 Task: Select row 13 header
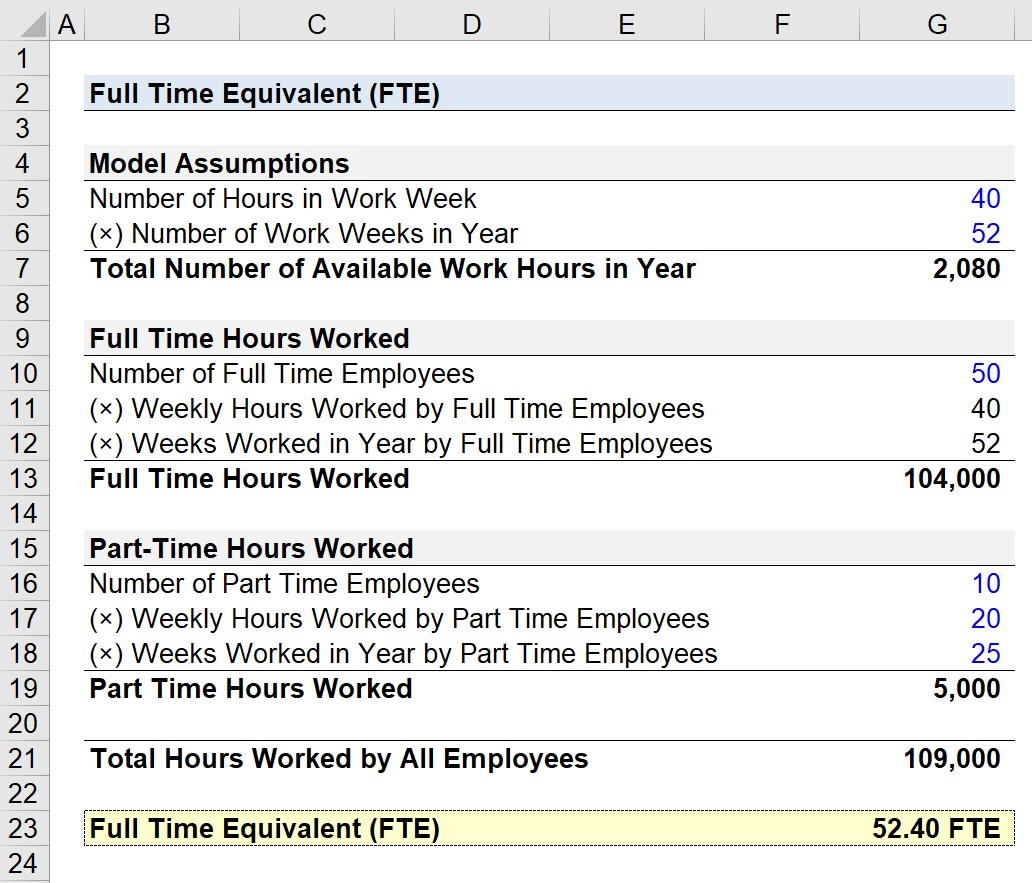coord(24,478)
